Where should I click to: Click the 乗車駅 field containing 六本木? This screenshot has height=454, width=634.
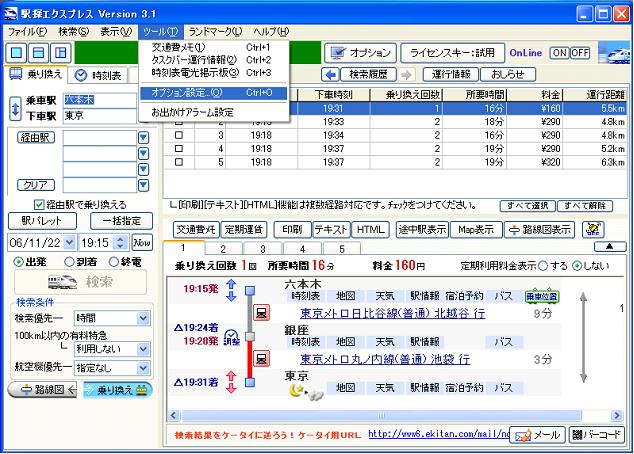(x=100, y=100)
